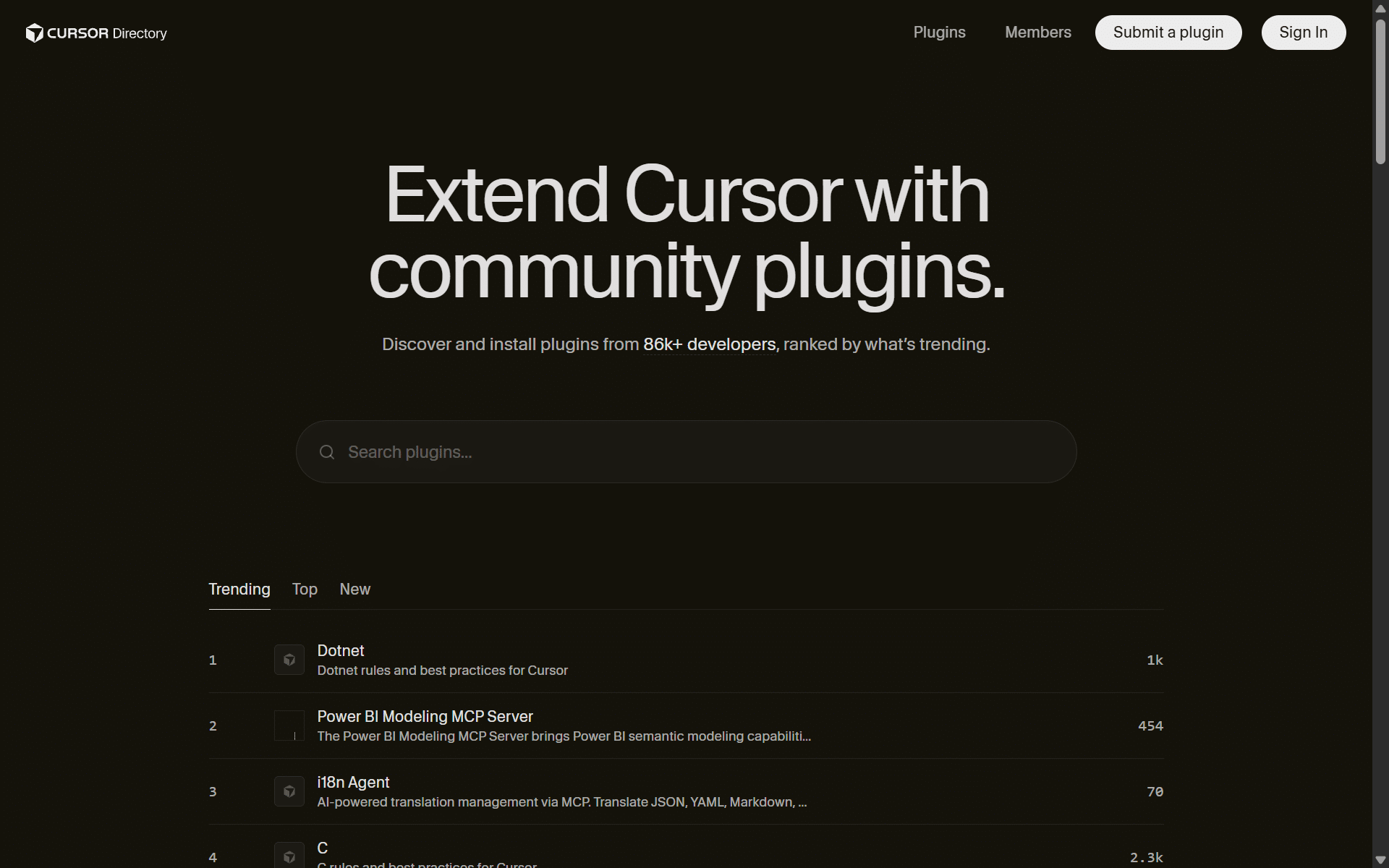Open the i18n Agent plugin title
This screenshot has width=1389, height=868.
pos(353,782)
